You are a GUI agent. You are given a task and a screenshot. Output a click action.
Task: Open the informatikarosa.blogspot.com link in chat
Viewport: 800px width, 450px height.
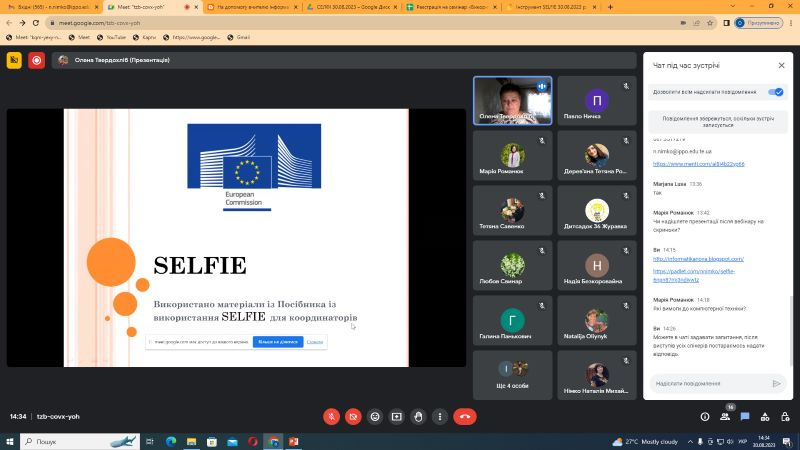(x=698, y=259)
